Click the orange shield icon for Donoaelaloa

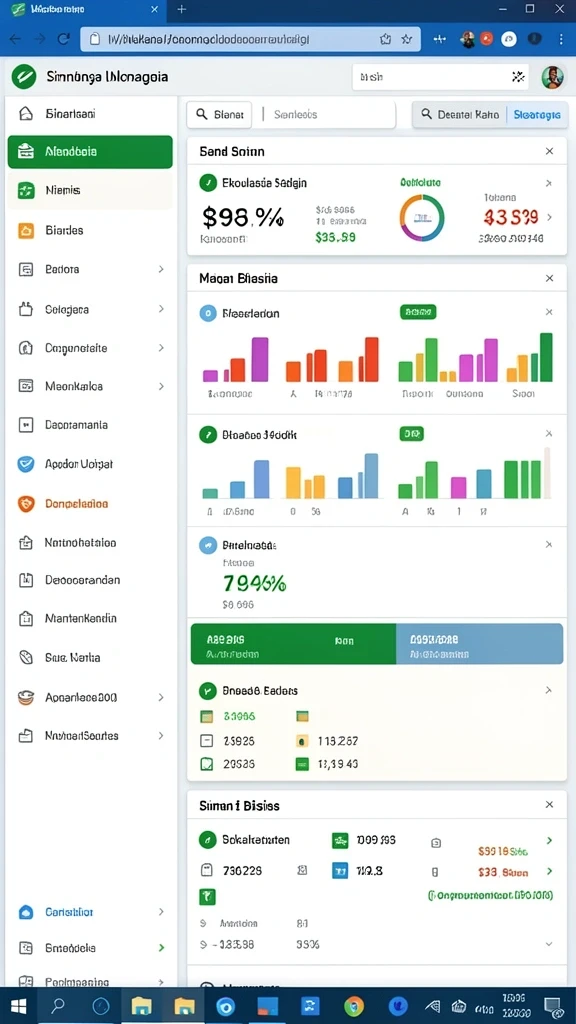[x=25, y=504]
